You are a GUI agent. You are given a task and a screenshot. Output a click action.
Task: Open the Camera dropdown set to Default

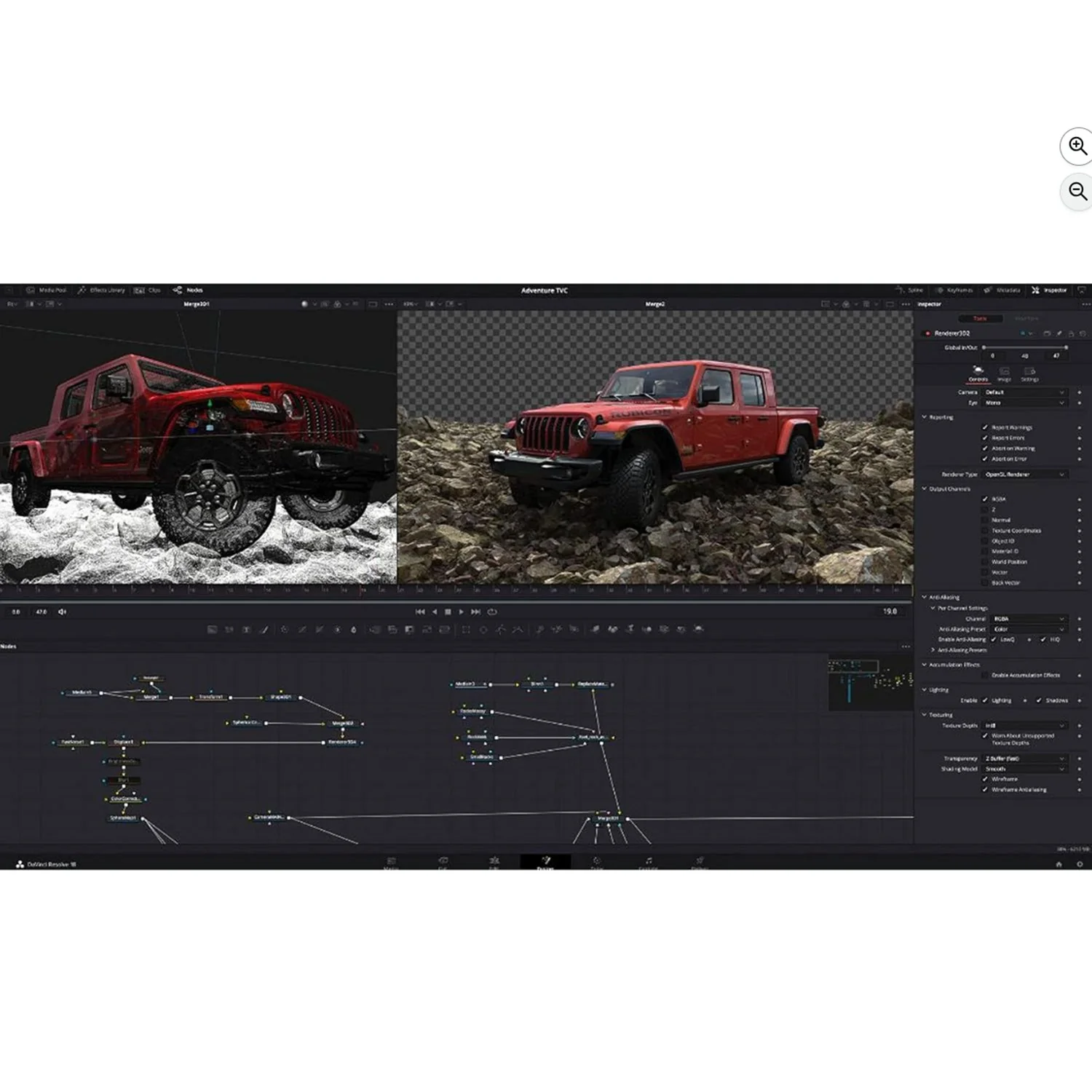point(1025,392)
